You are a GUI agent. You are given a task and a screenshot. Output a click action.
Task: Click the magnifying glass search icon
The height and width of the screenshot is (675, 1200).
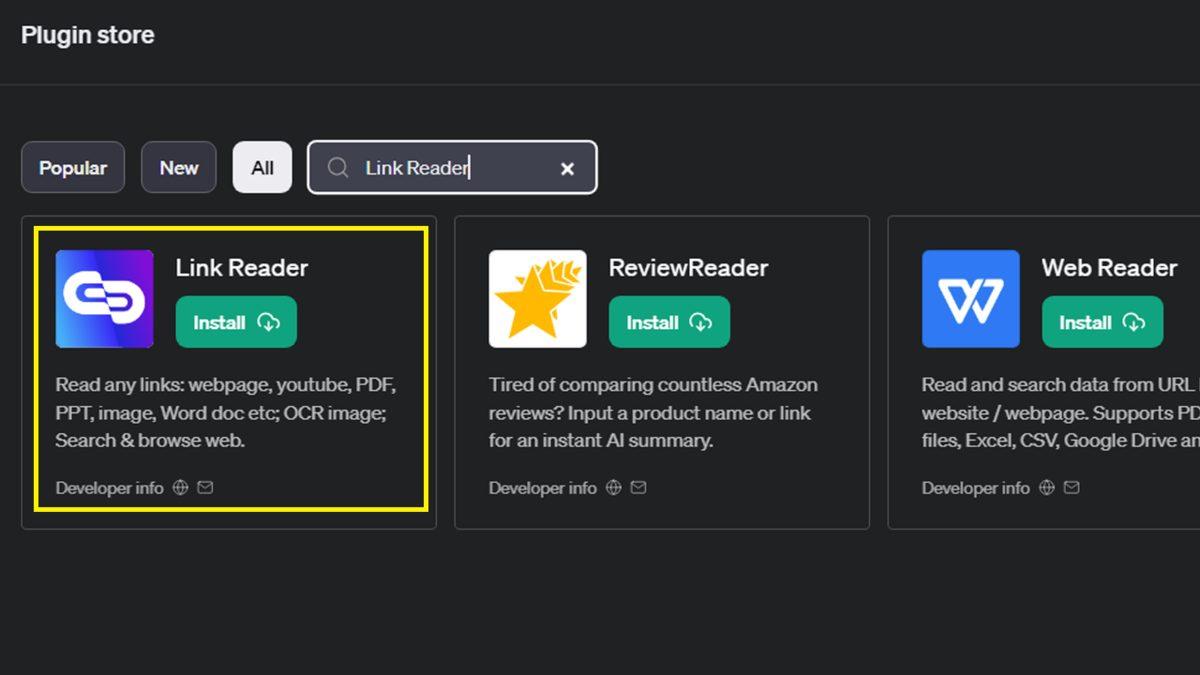click(x=338, y=168)
